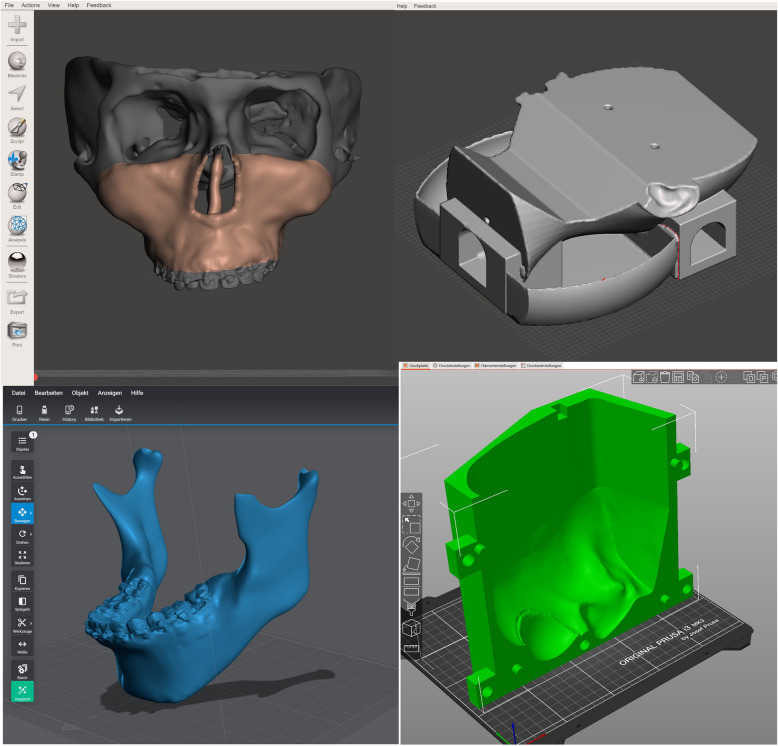Image resolution: width=778 pixels, height=746 pixels.
Task: Open the Actions menu
Action: click(x=31, y=5)
